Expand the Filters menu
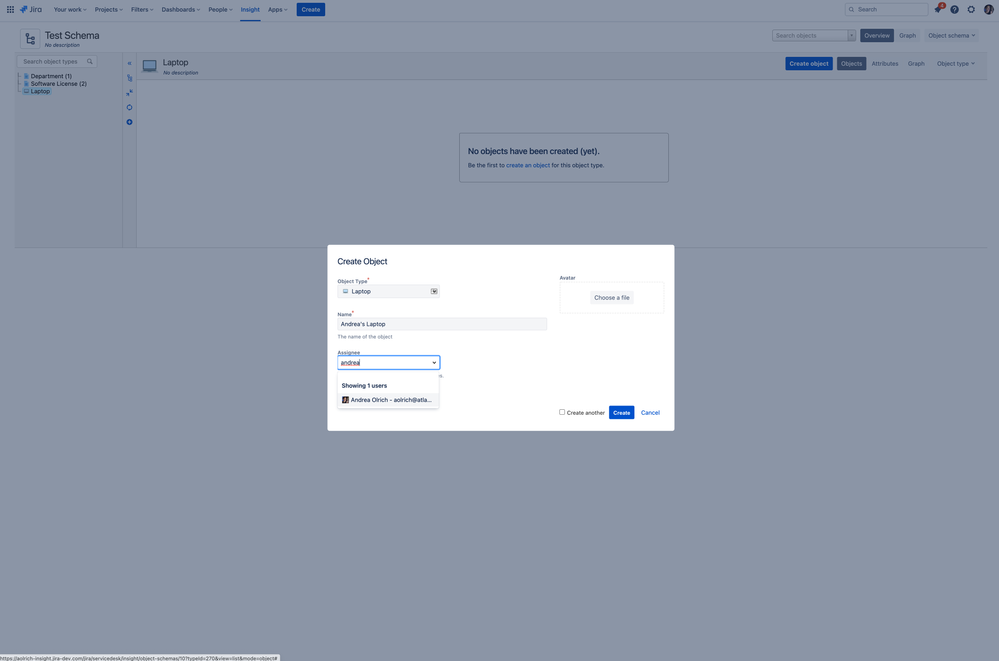Image resolution: width=999 pixels, height=661 pixels. 142,10
